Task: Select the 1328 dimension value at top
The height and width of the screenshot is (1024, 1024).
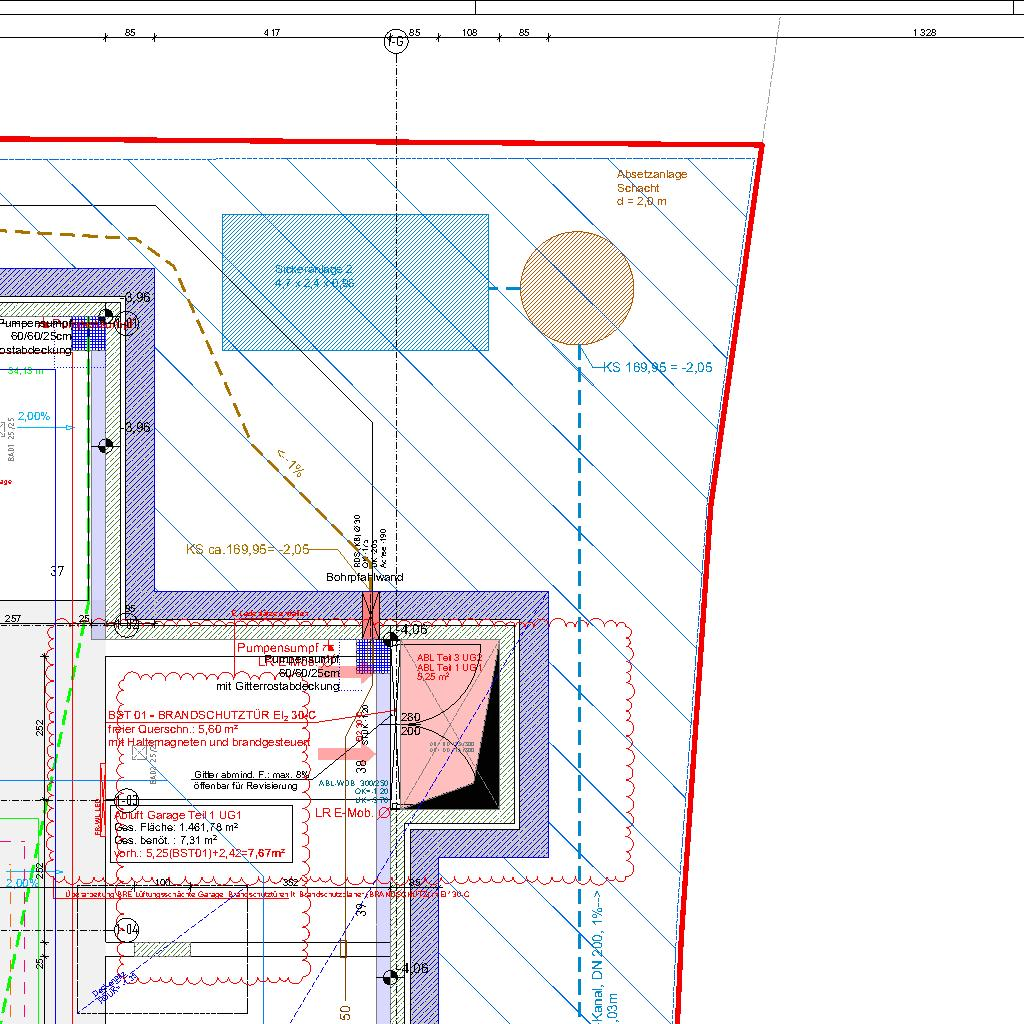Action: click(x=924, y=33)
